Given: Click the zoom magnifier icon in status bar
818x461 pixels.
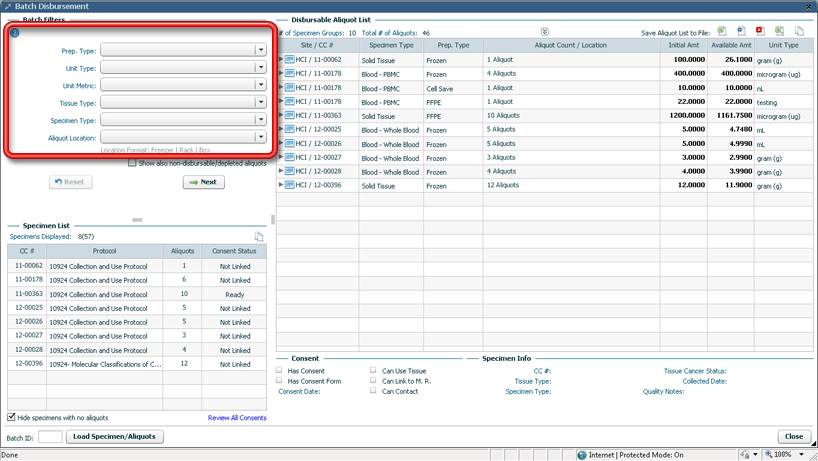Looking at the screenshot, I should point(768,455).
